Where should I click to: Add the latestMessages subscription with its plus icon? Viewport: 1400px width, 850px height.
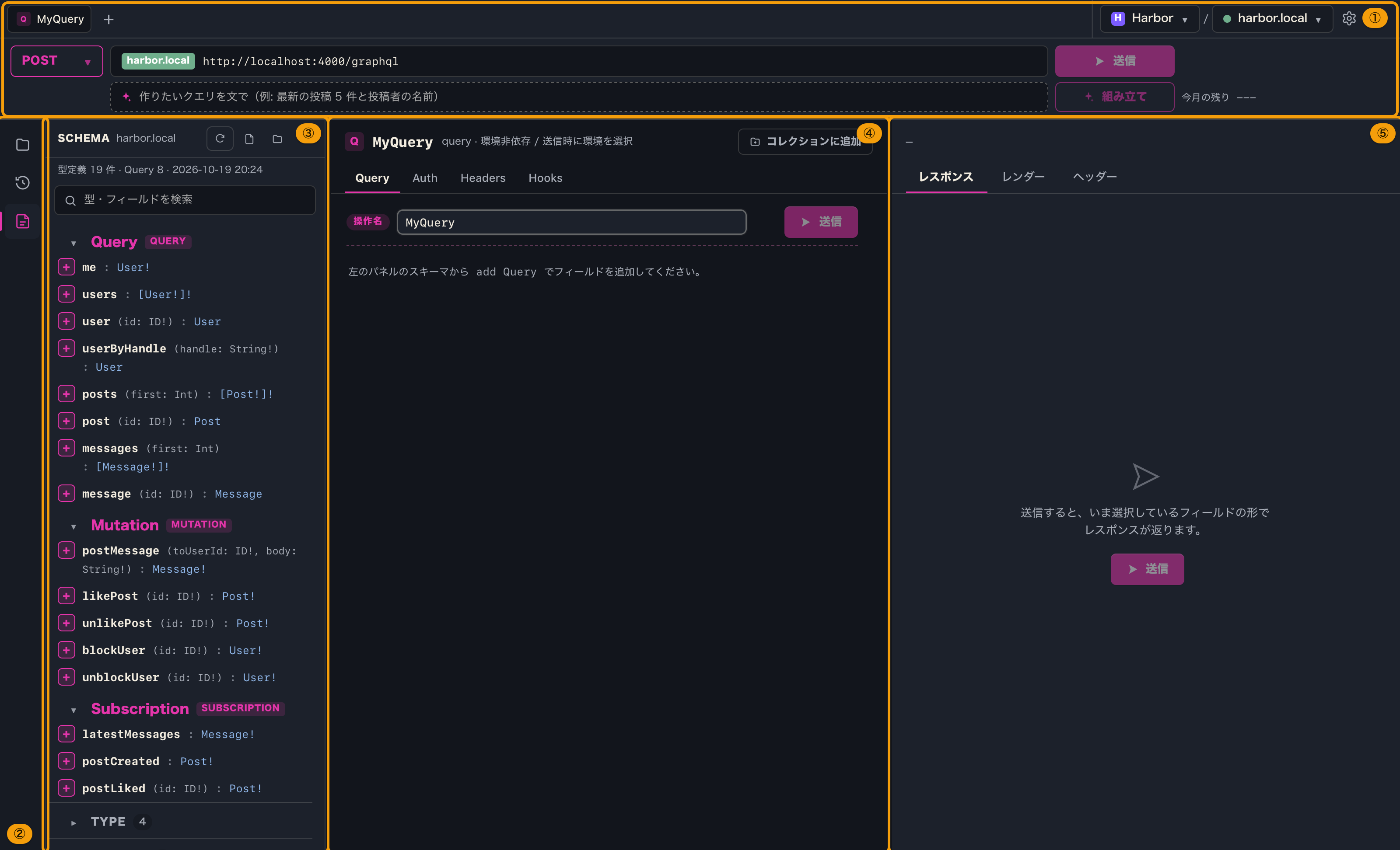click(66, 734)
